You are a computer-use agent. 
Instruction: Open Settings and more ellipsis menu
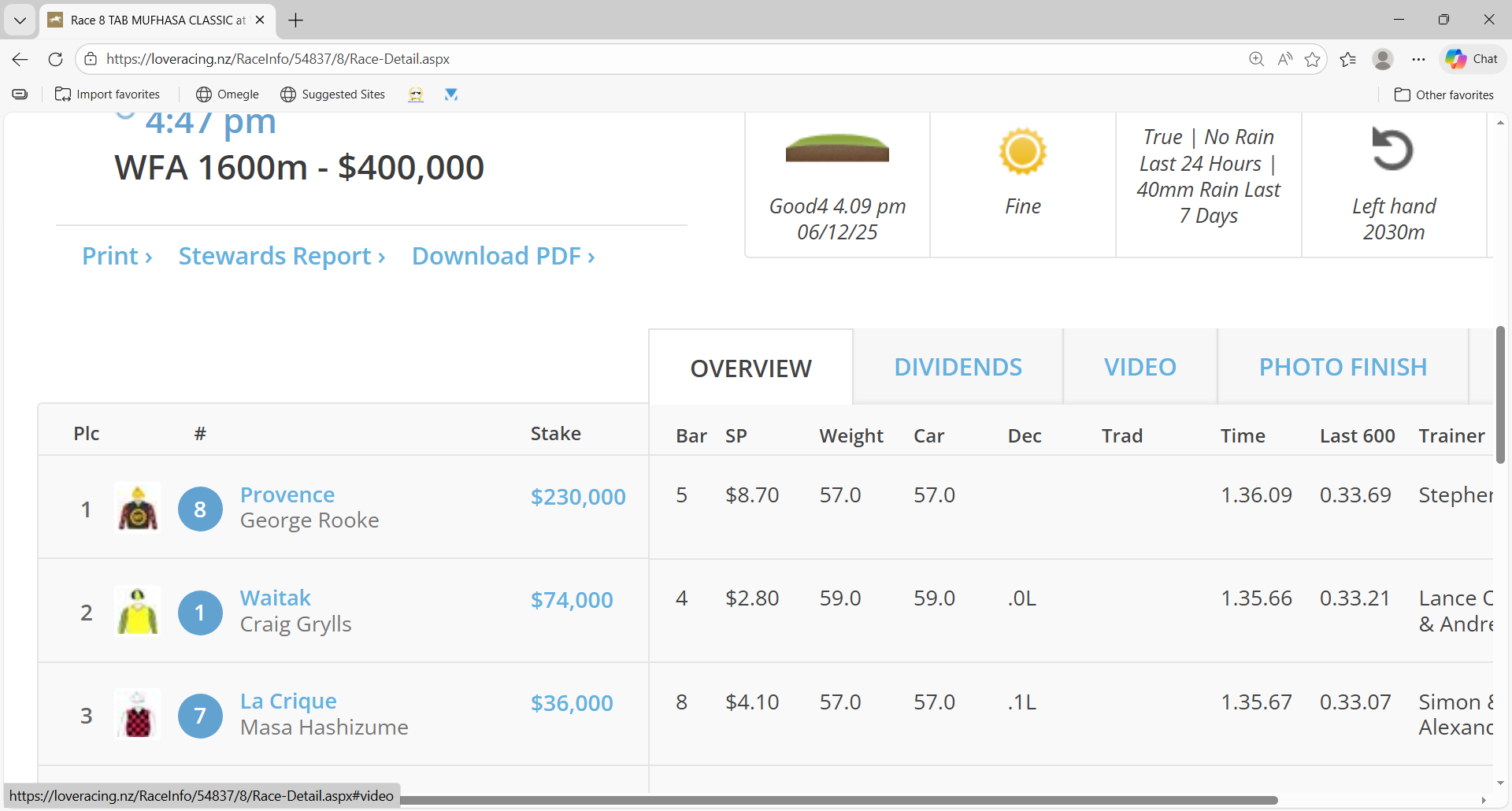click(1418, 59)
